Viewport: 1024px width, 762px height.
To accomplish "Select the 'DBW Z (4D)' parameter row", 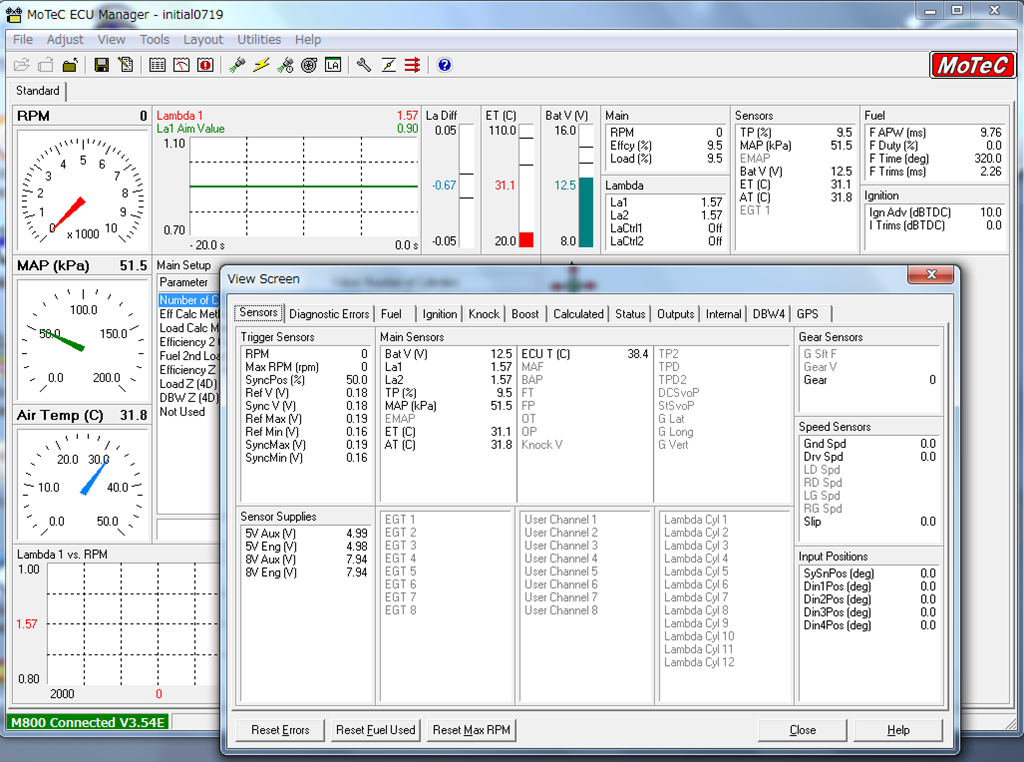I will 189,398.
